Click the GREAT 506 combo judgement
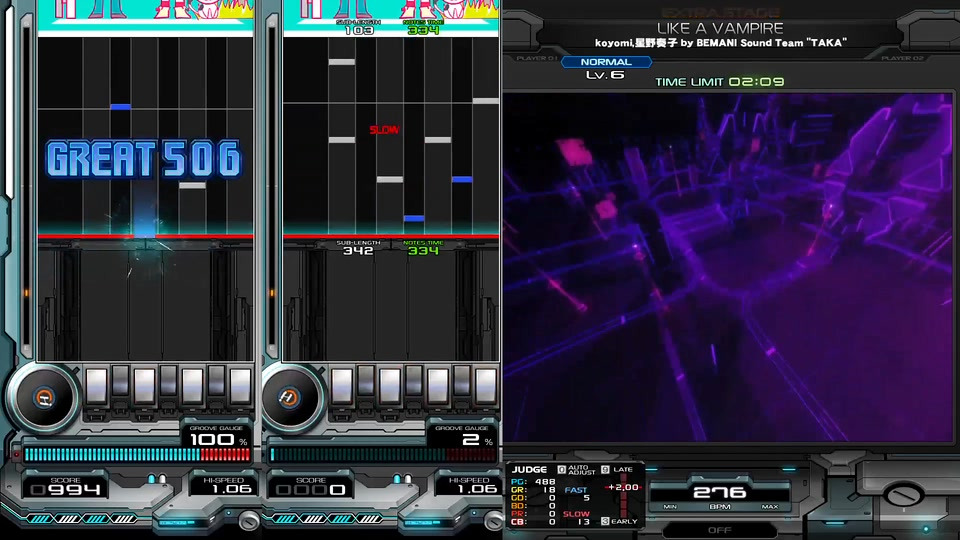 click(x=144, y=159)
